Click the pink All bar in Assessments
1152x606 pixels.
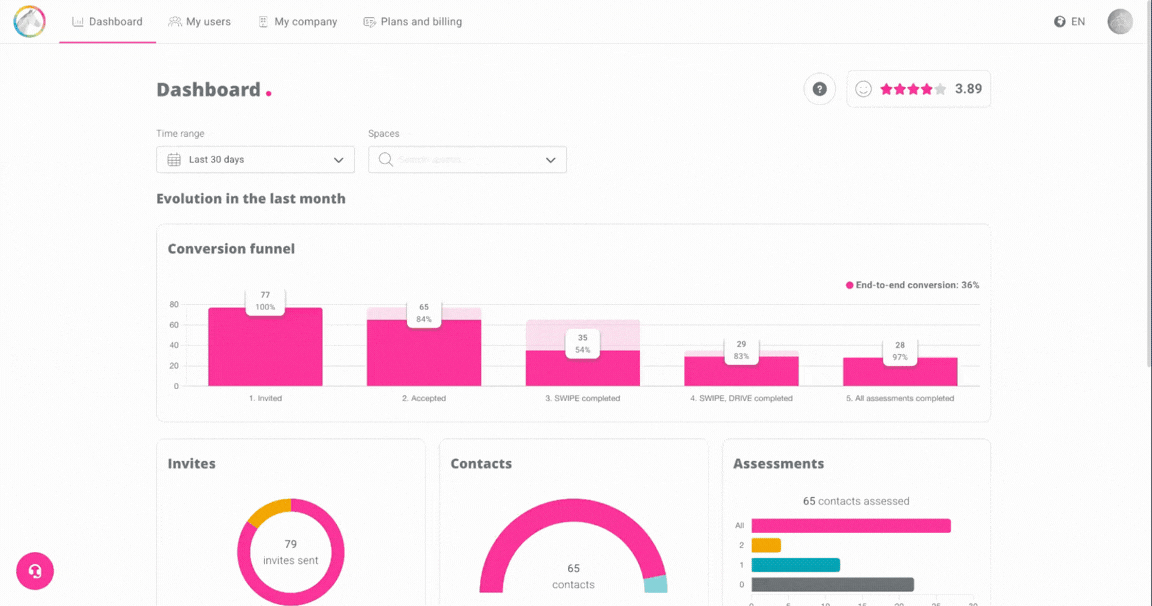(x=850, y=526)
